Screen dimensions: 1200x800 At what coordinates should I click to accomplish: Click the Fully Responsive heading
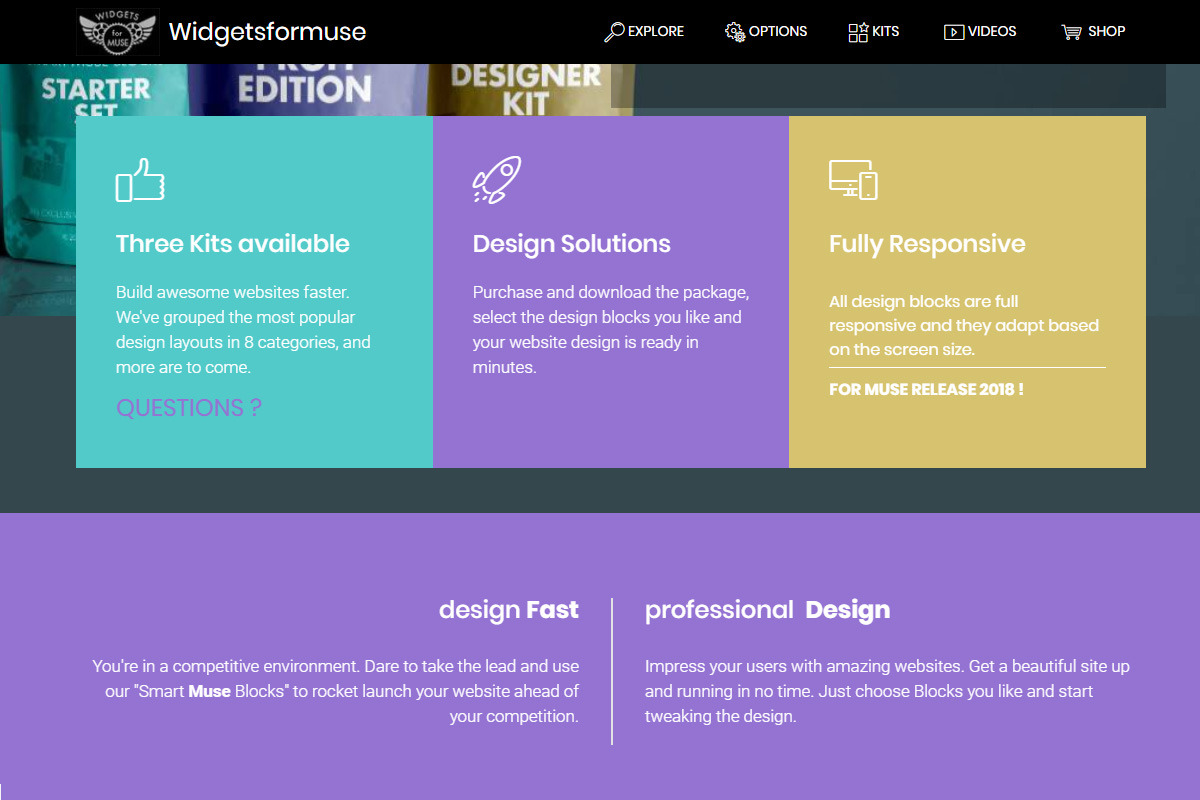tap(927, 244)
